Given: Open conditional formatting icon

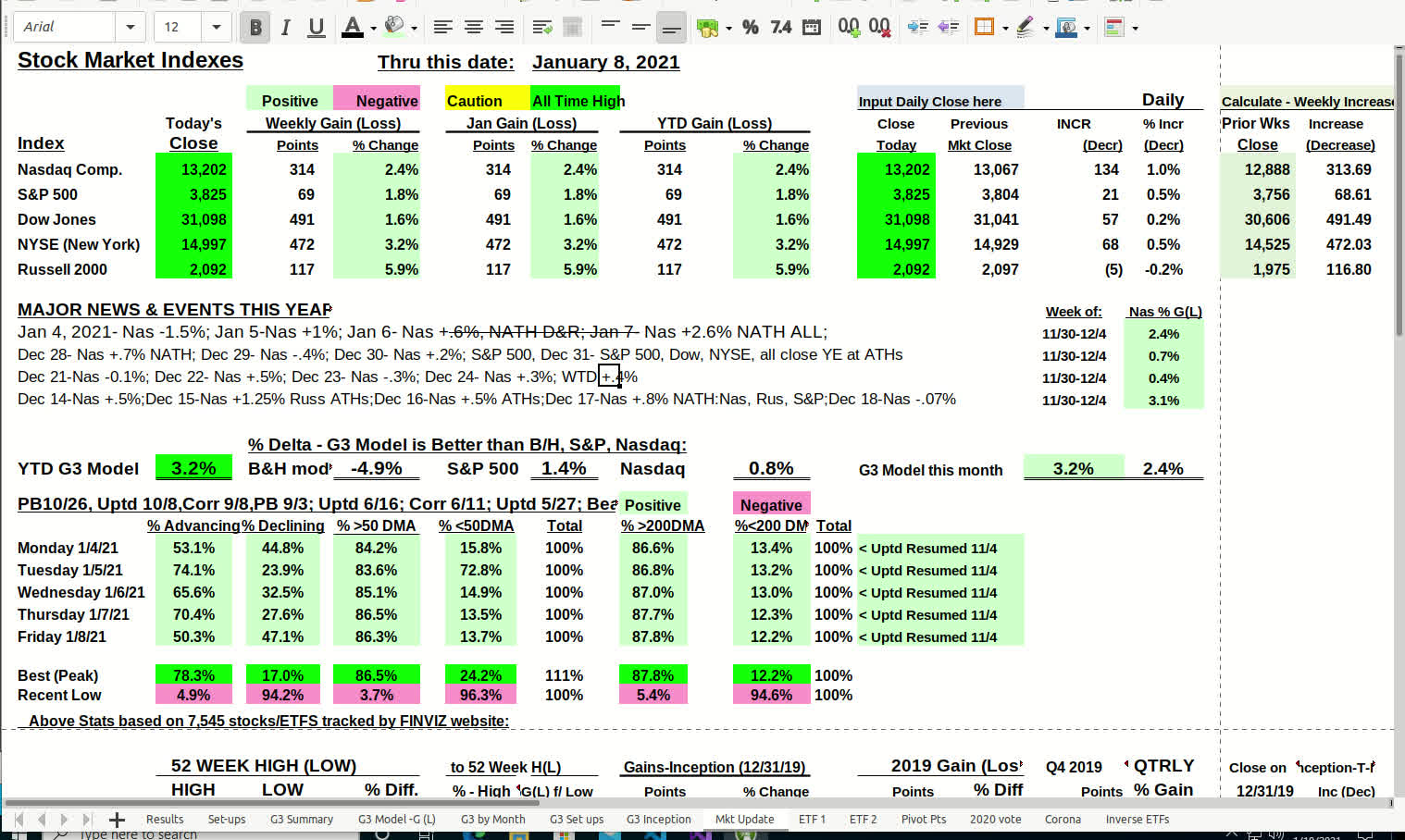Looking at the screenshot, I should click(1114, 28).
